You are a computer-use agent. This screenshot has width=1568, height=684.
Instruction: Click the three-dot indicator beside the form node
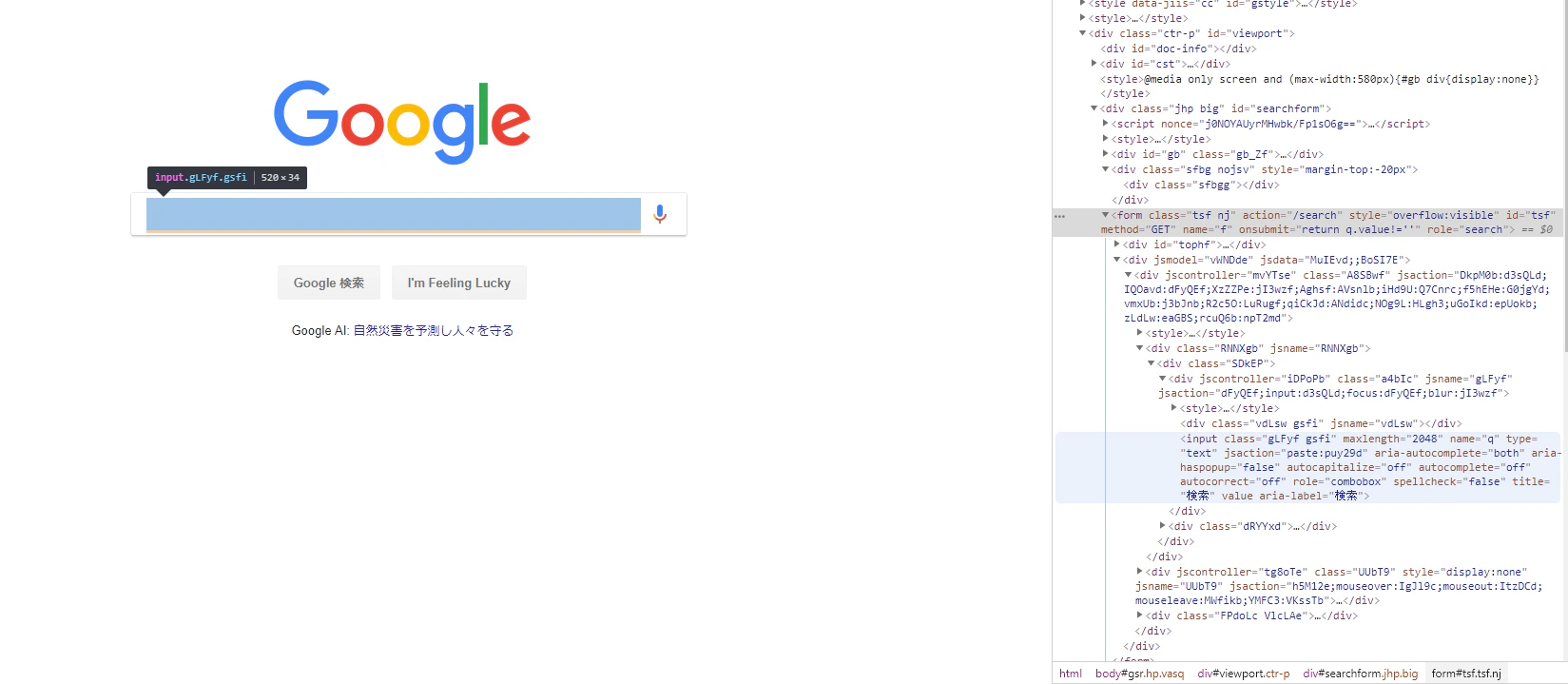(x=1059, y=217)
